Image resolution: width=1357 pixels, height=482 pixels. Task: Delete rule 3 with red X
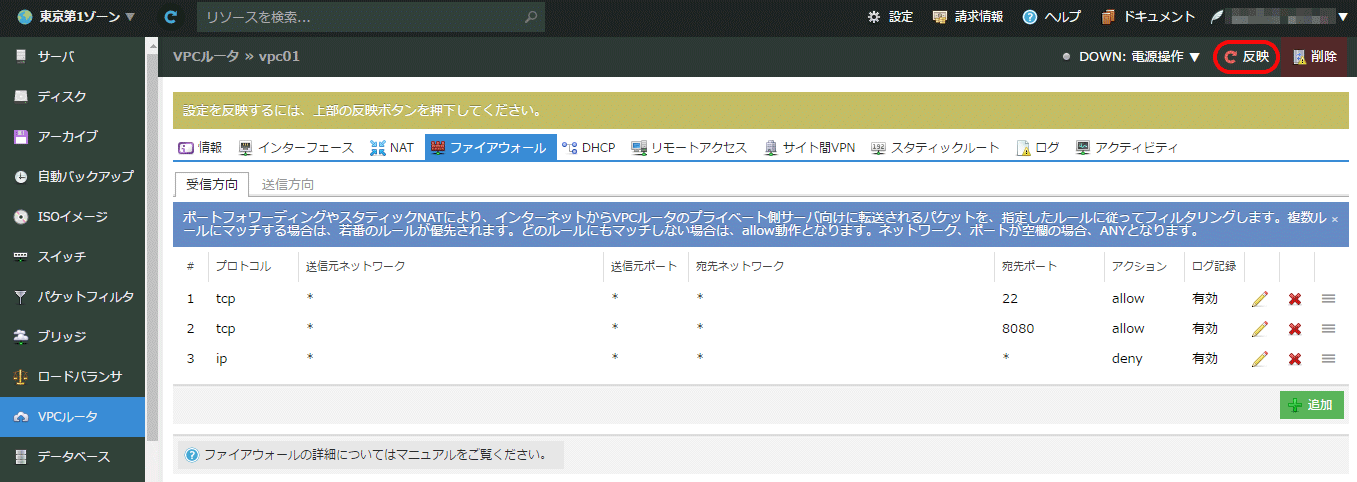pyautogui.click(x=1295, y=359)
